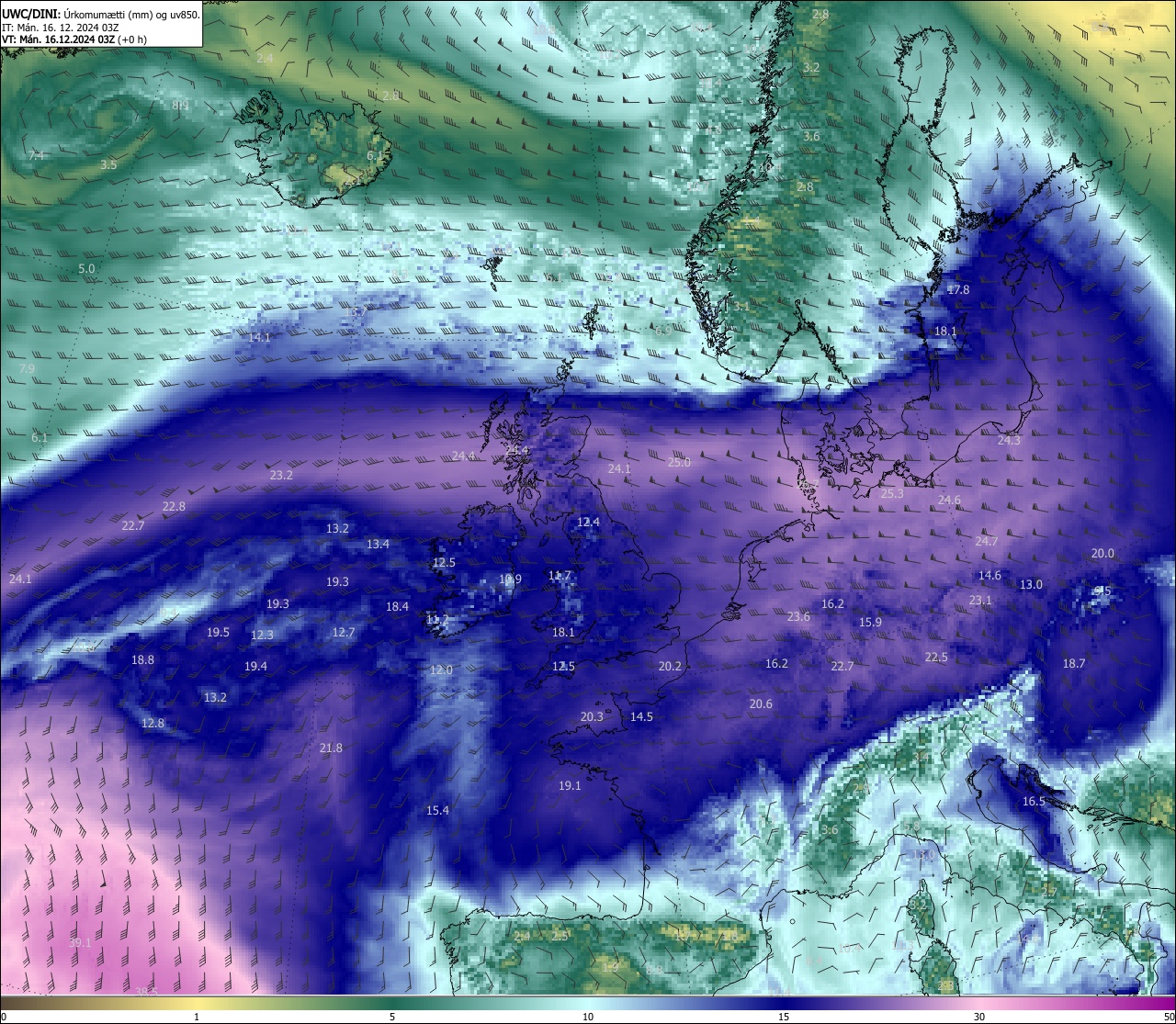
Task: Click the 5.0 value on the map
Action: pos(86,268)
